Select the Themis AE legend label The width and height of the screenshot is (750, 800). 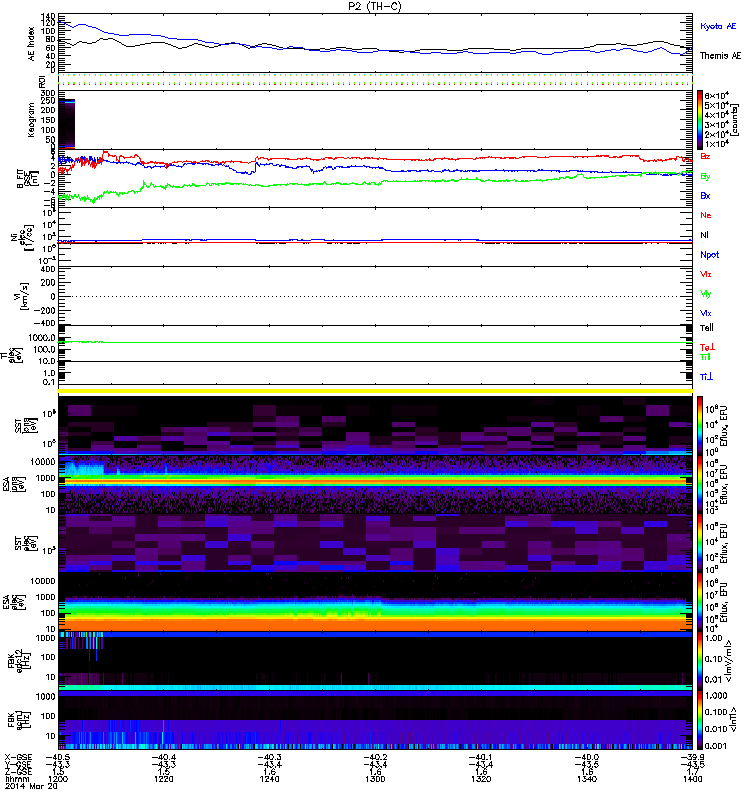(718, 57)
